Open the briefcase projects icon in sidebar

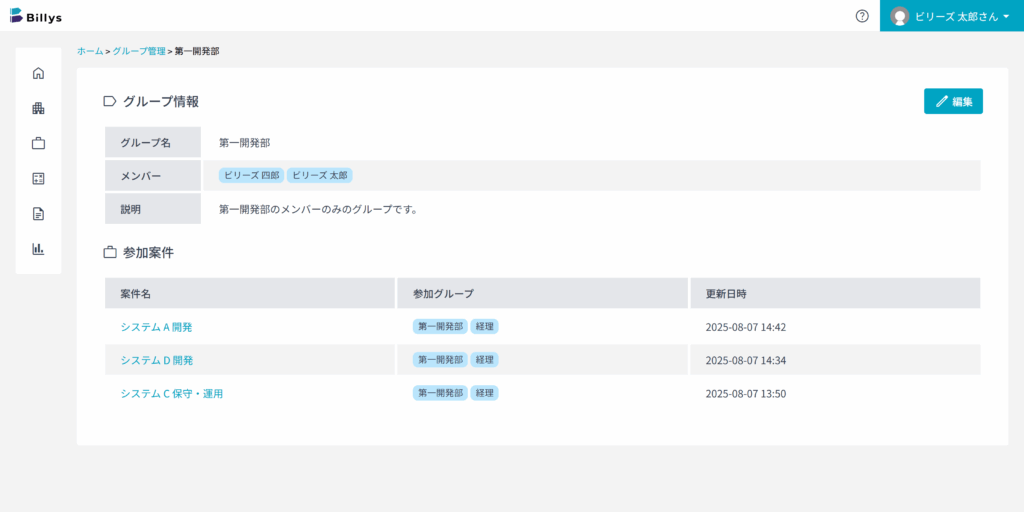[39, 144]
